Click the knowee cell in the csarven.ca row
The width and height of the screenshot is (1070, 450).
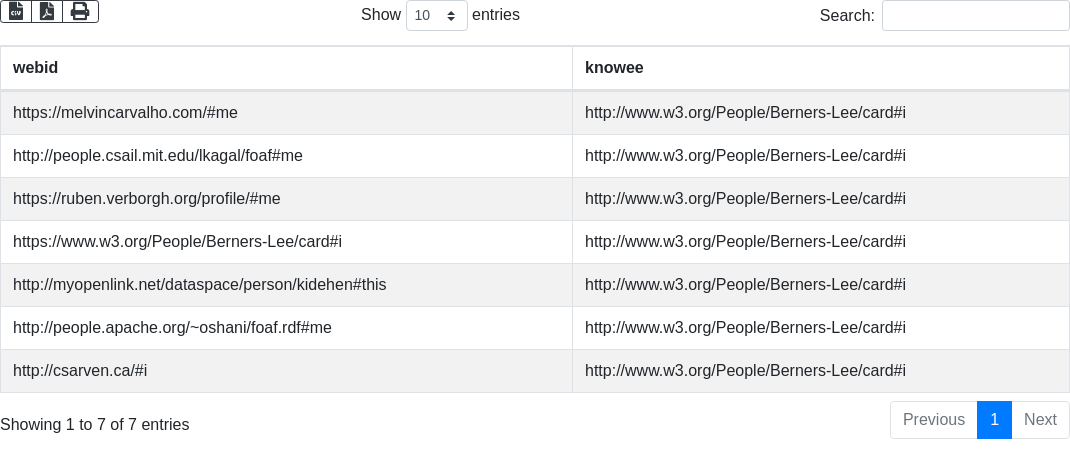pos(745,371)
